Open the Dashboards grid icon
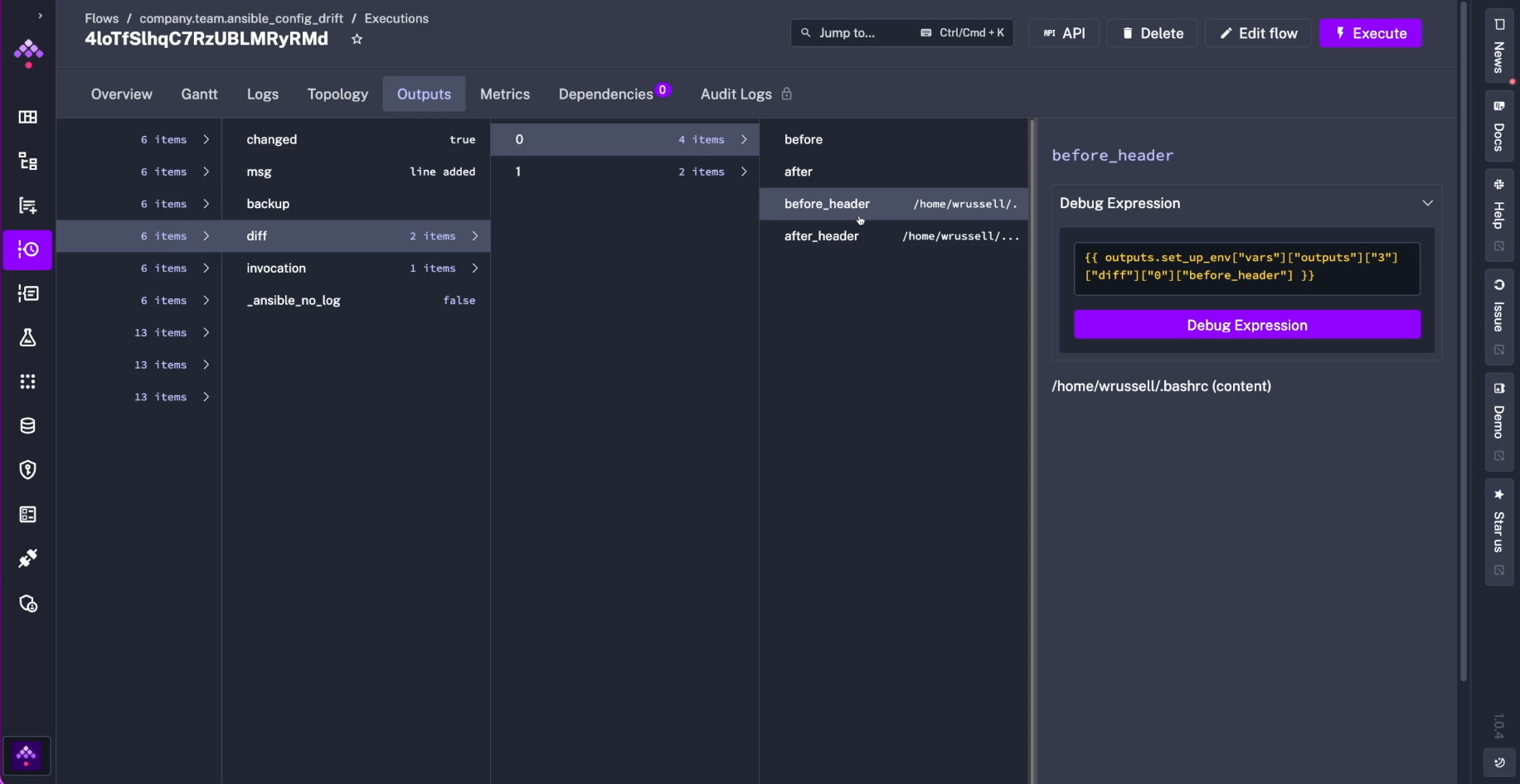This screenshot has width=1520, height=784. (27, 117)
